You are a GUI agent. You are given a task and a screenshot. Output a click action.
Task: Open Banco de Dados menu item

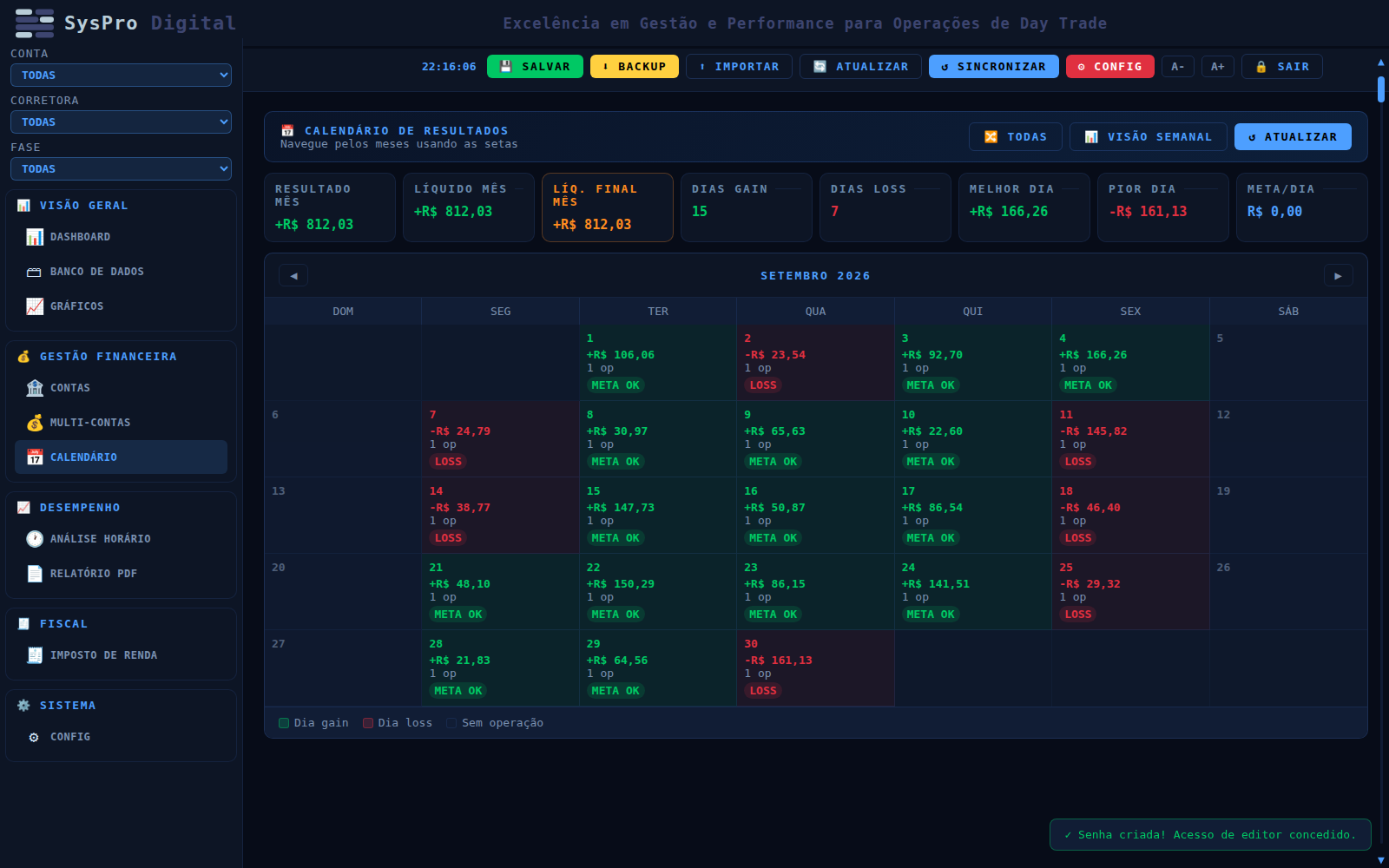(121, 272)
